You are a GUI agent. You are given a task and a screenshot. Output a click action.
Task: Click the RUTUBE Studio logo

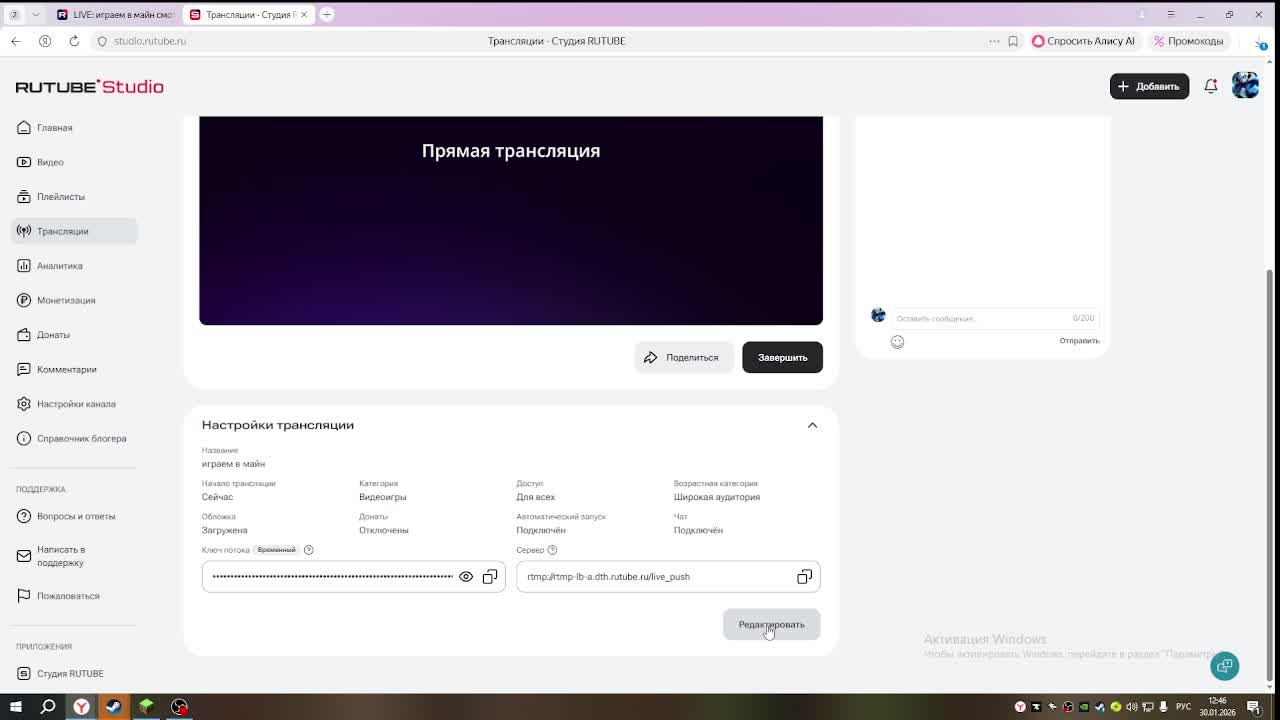89,87
